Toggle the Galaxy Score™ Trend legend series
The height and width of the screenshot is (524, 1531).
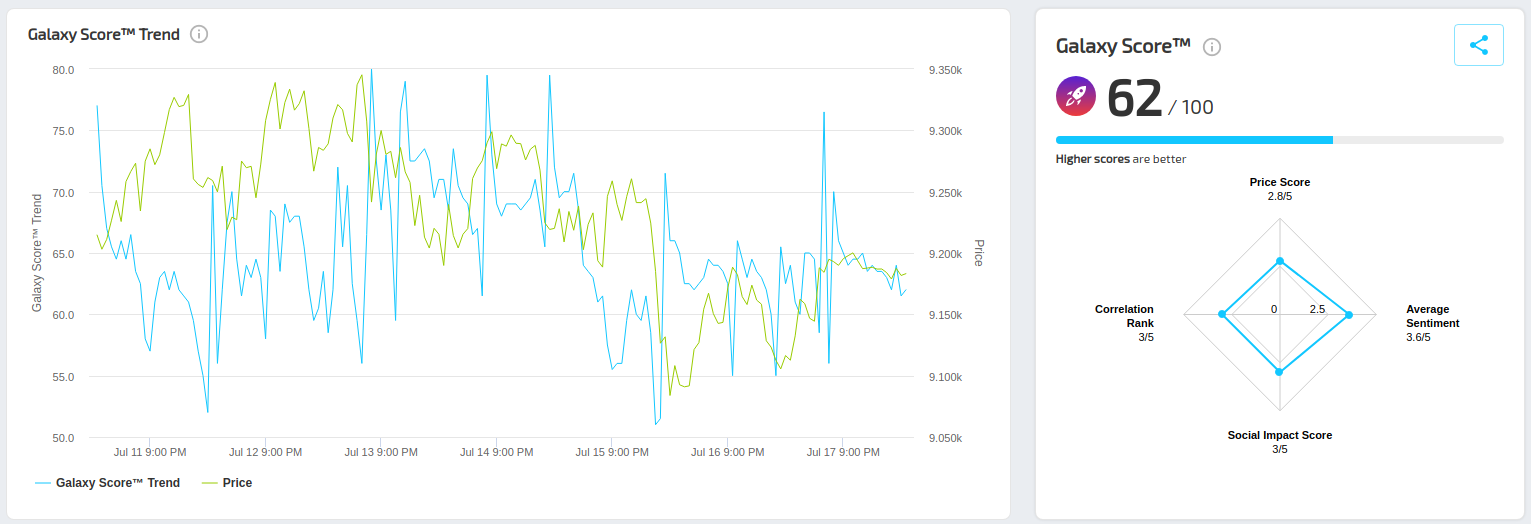pyautogui.click(x=107, y=483)
